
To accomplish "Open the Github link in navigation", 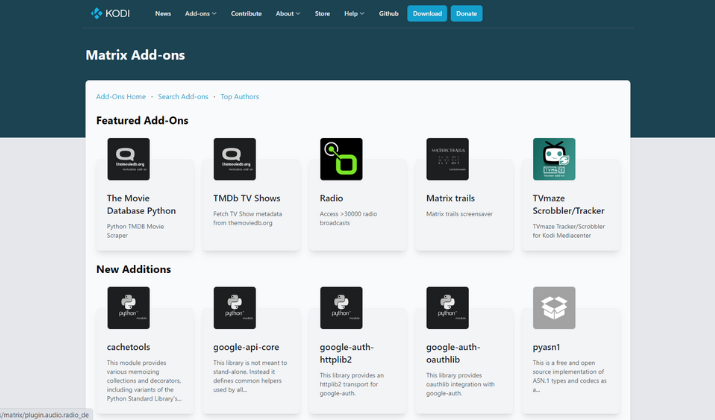I will [389, 14].
